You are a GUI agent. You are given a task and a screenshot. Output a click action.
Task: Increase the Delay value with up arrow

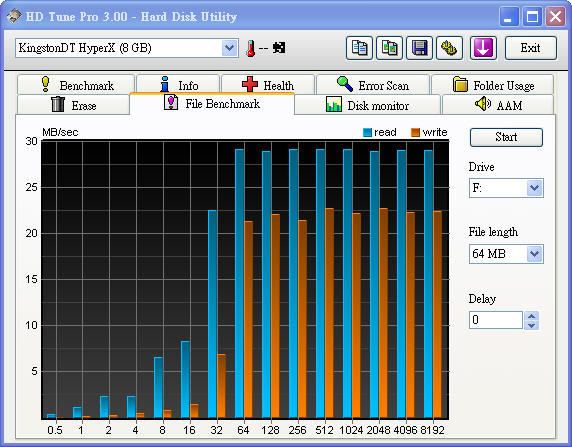(532, 316)
